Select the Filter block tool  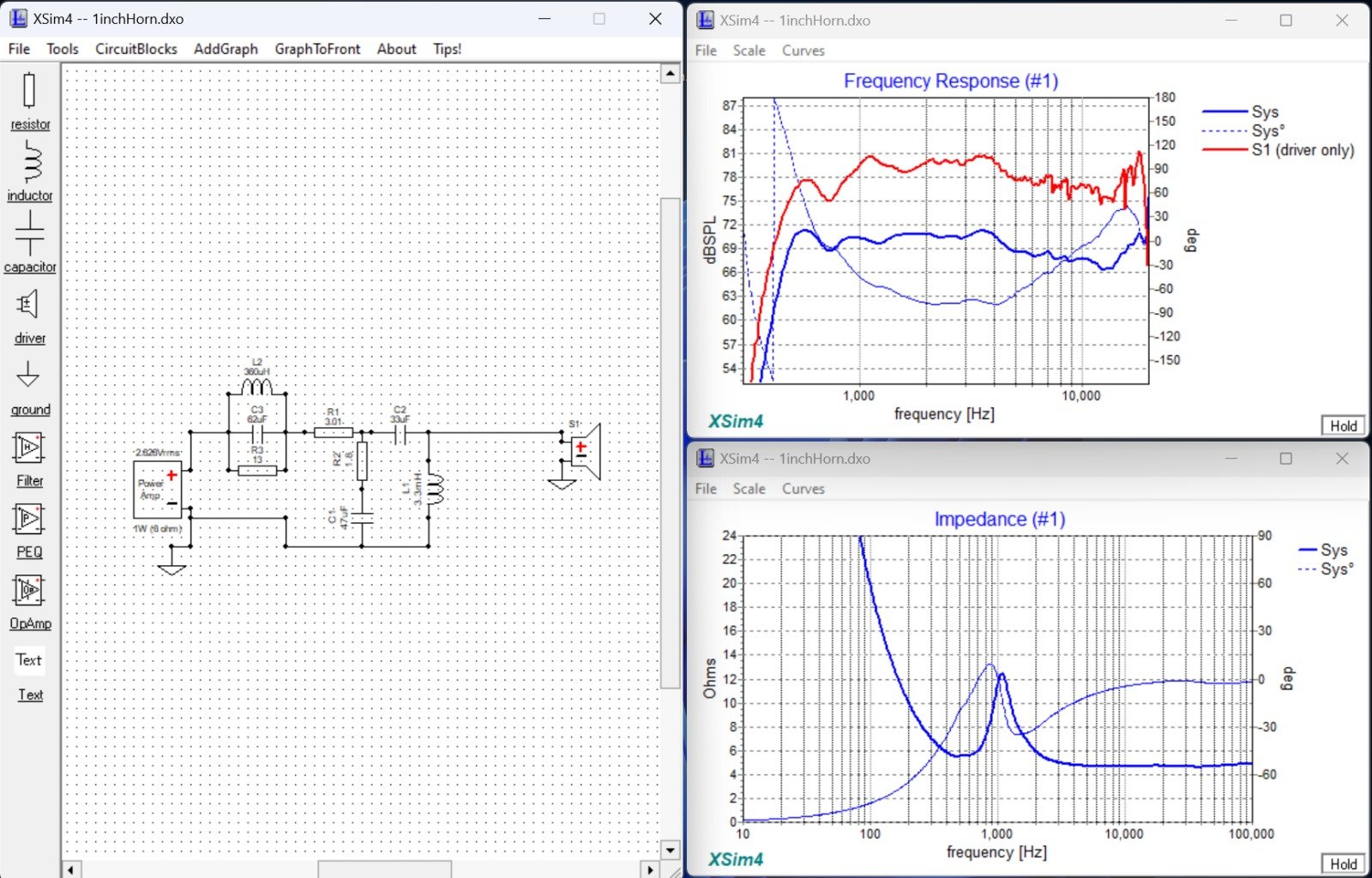coord(29,460)
